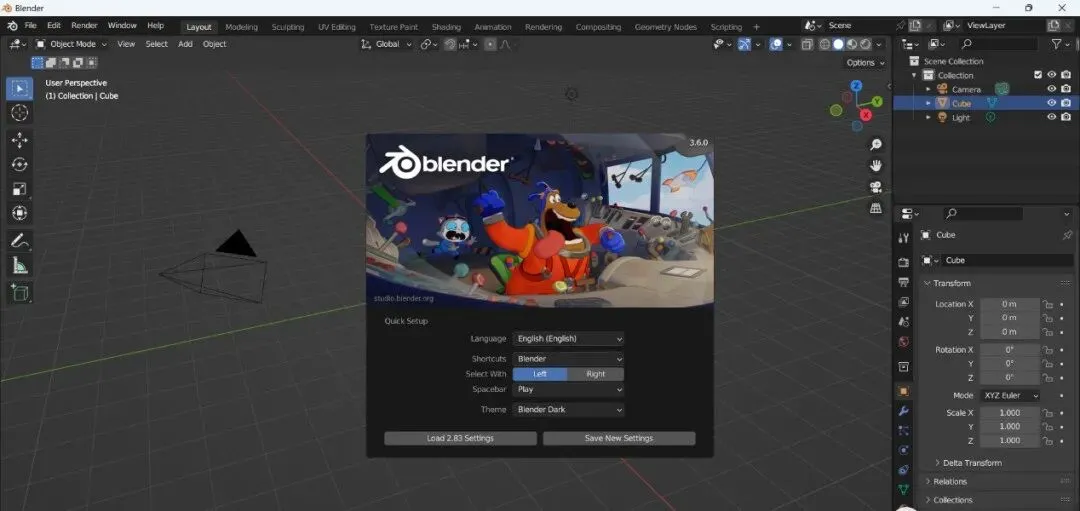Select the Measure tool

pos(19,265)
